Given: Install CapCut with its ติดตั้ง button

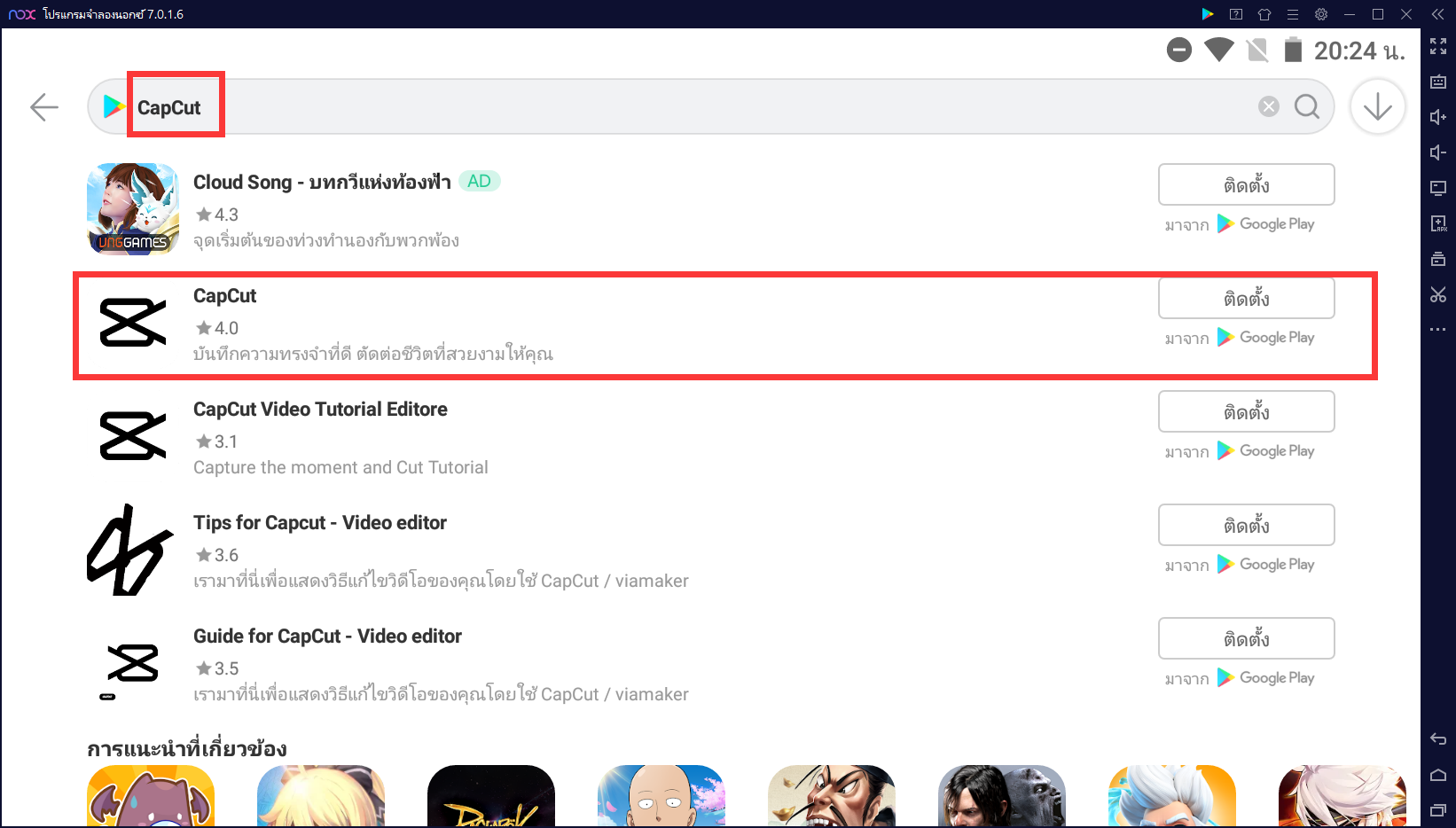Looking at the screenshot, I should pyautogui.click(x=1246, y=298).
